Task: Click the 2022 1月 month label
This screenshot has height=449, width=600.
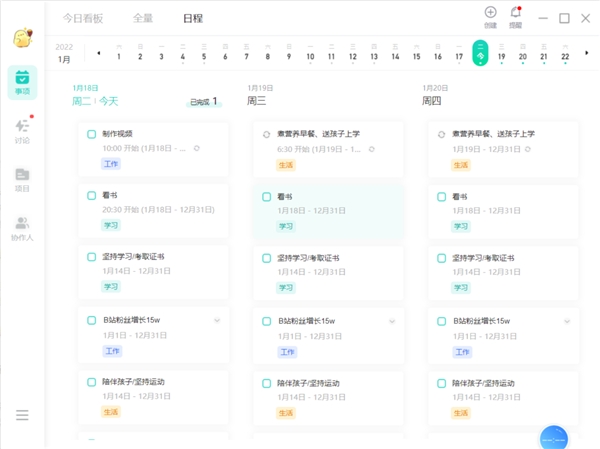Action: (64, 53)
